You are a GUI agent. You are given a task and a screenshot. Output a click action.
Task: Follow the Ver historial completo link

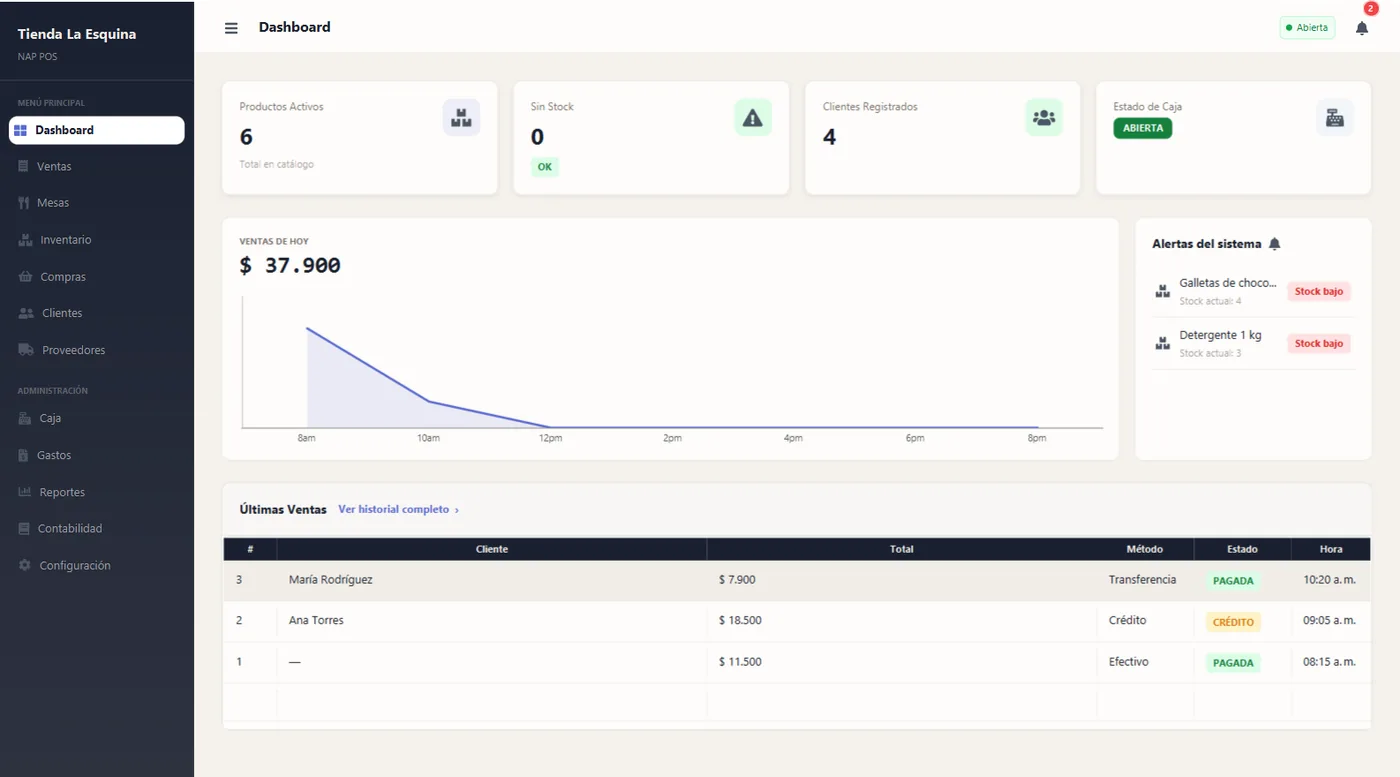398,509
